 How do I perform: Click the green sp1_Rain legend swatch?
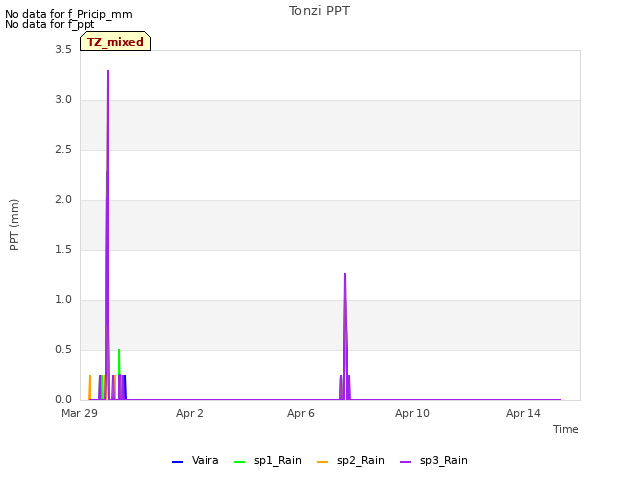click(240, 462)
